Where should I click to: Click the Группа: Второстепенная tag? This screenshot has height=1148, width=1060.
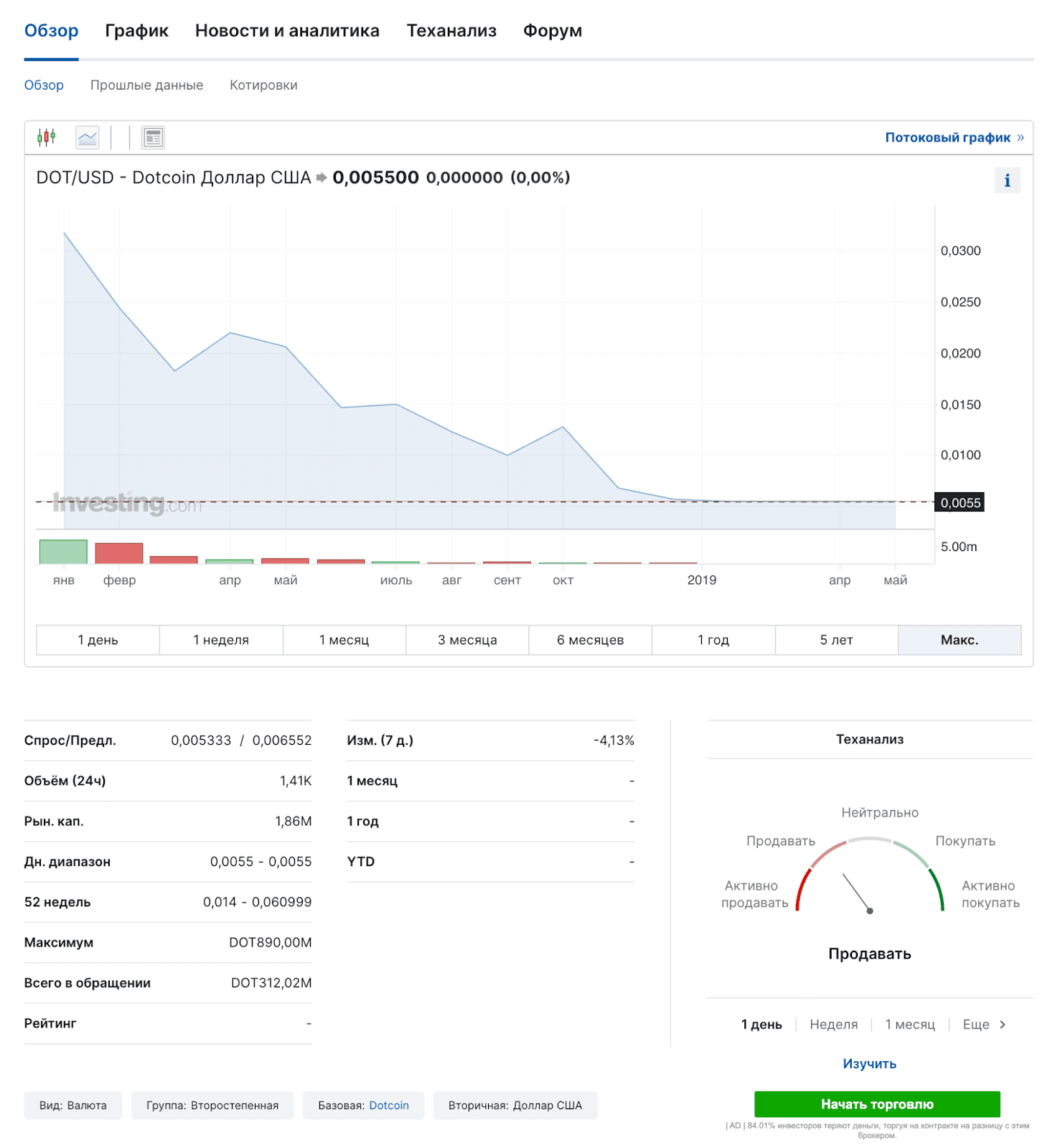point(212,1106)
